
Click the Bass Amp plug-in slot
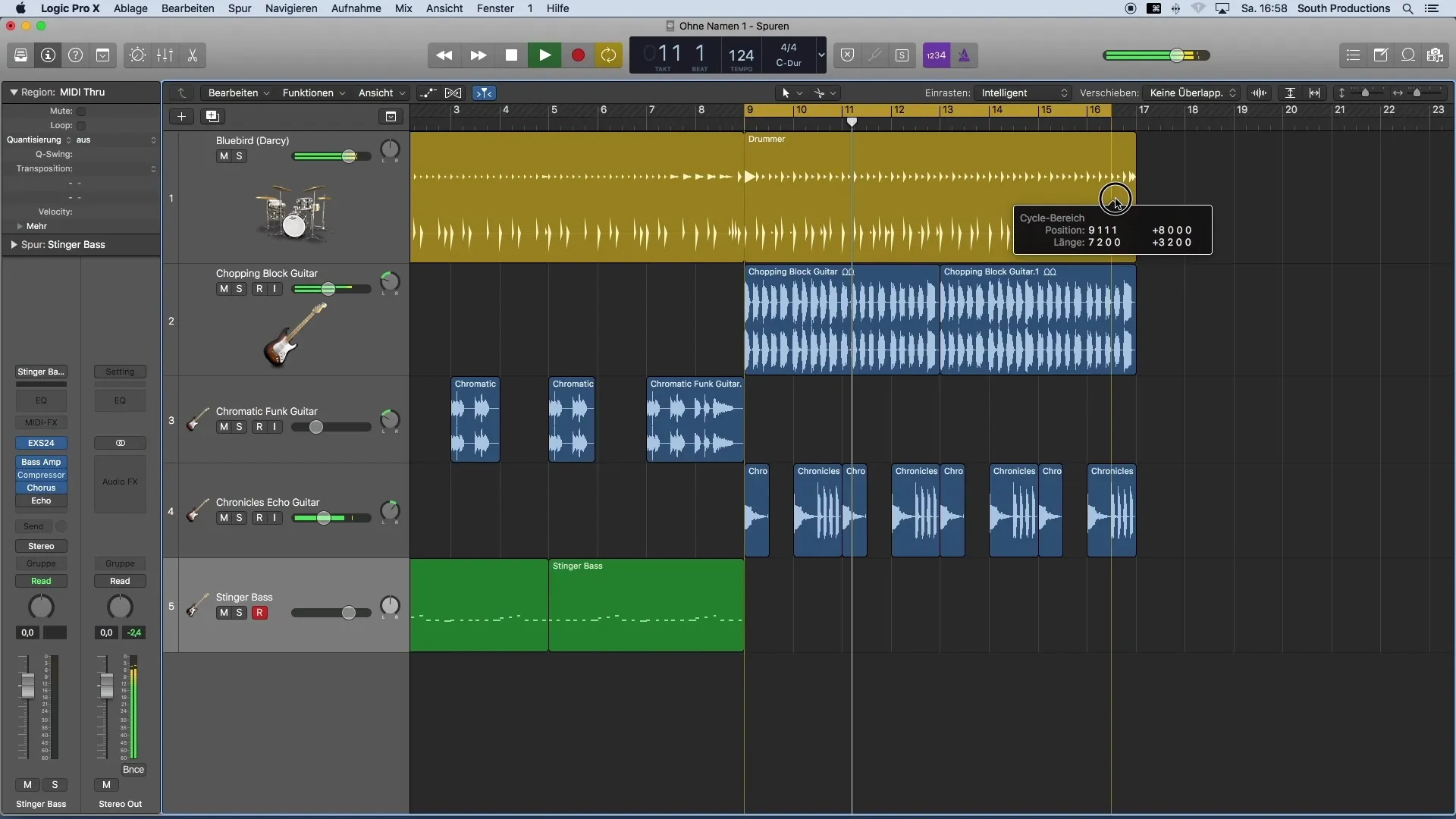41,462
